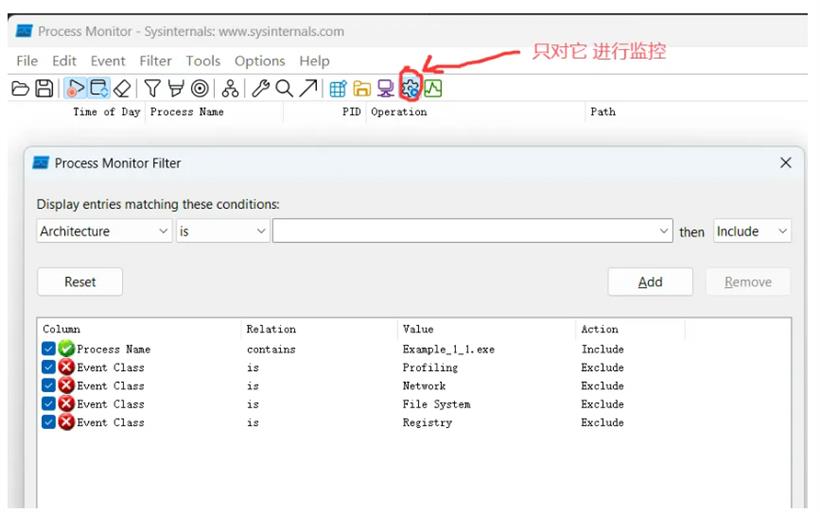Close the Process Monitor Filter dialog
820x512 pixels.
(785, 163)
